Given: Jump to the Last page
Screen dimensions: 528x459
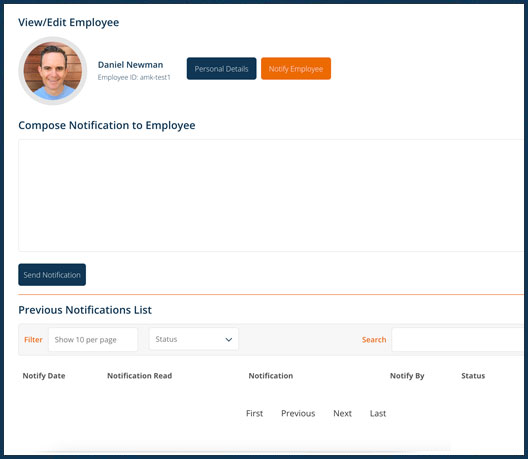Looking at the screenshot, I should [378, 413].
